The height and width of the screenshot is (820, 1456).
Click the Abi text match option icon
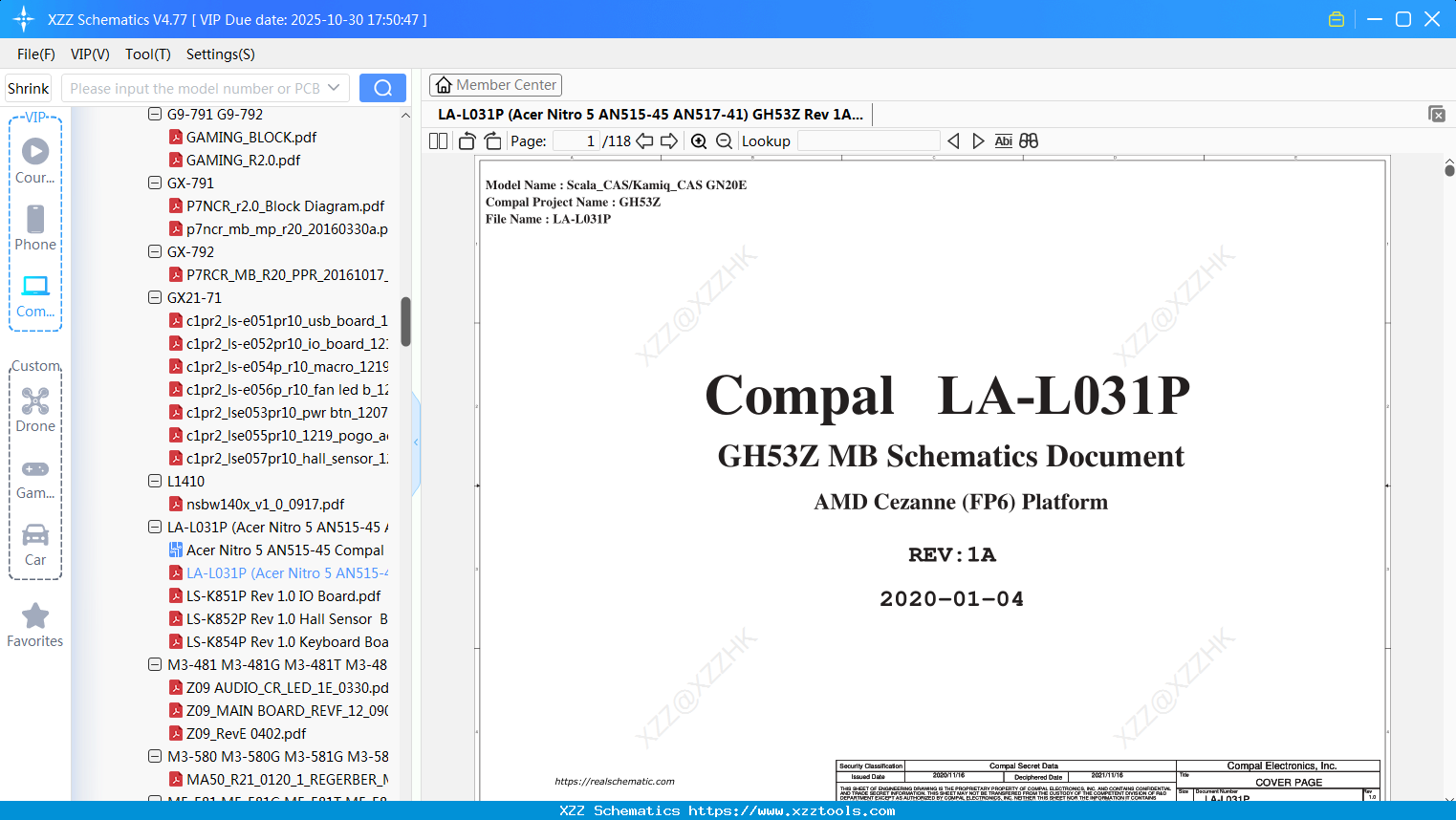(1004, 141)
